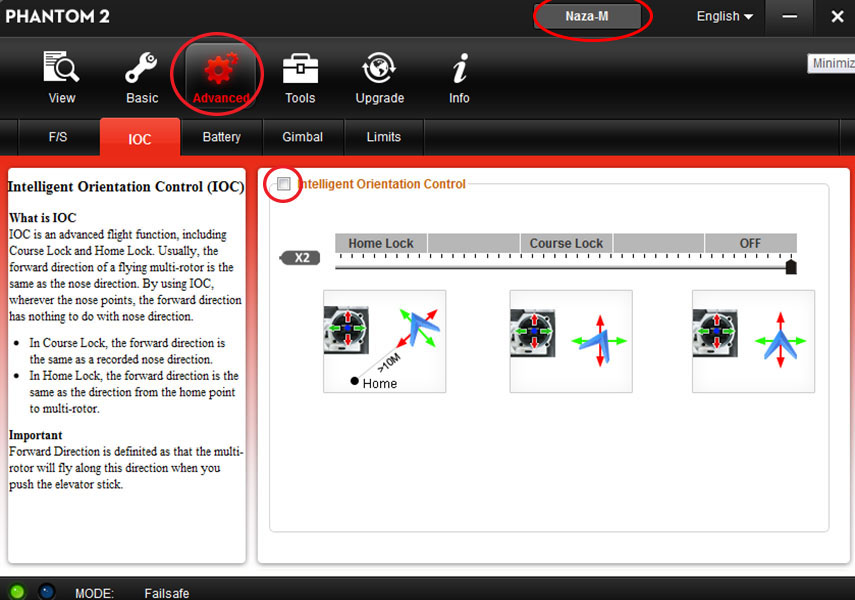This screenshot has height=600, width=855.
Task: Click the MODE: label in status bar
Action: click(94, 593)
